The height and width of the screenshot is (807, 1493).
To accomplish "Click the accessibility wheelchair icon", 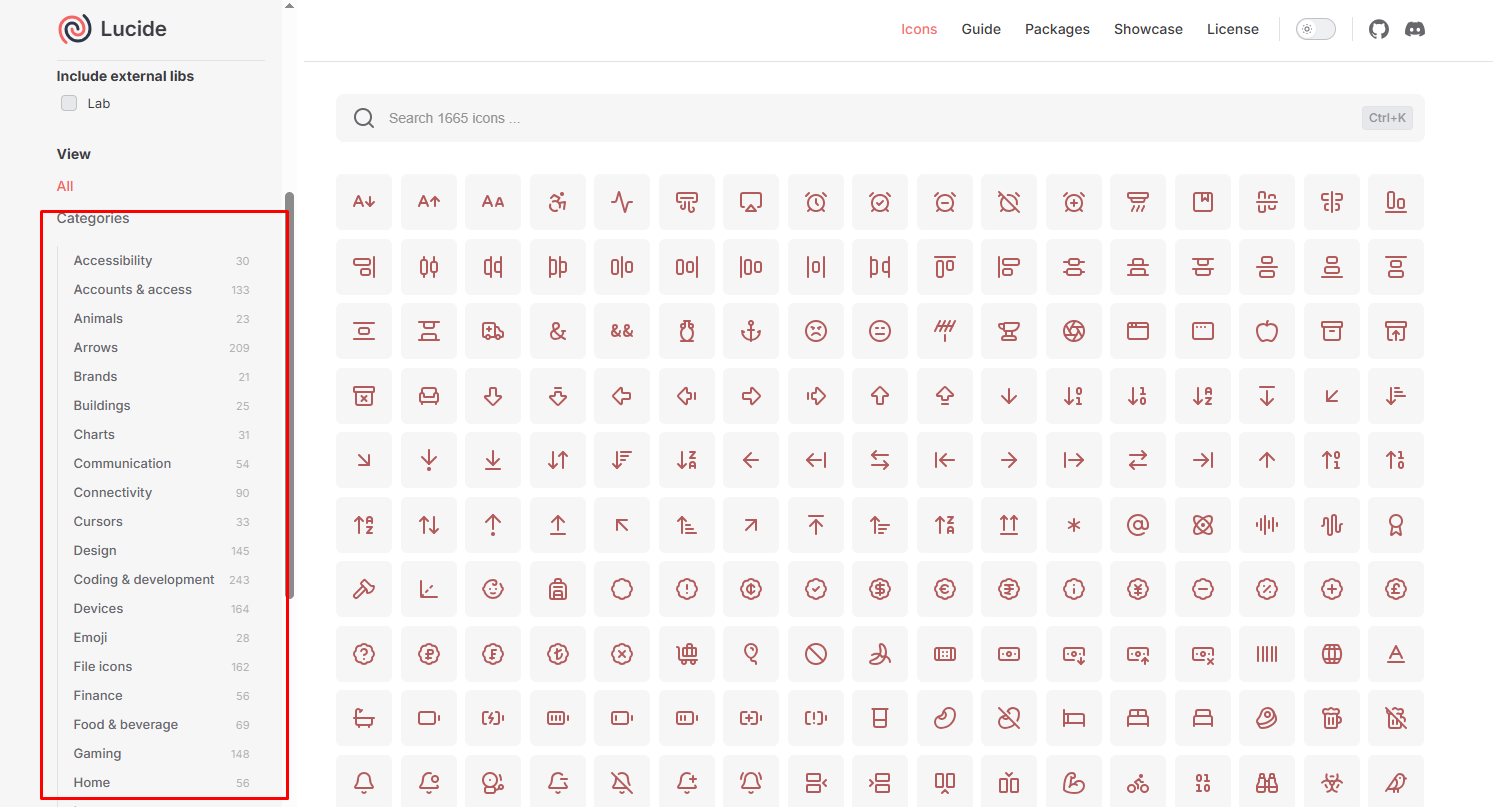I will point(558,202).
